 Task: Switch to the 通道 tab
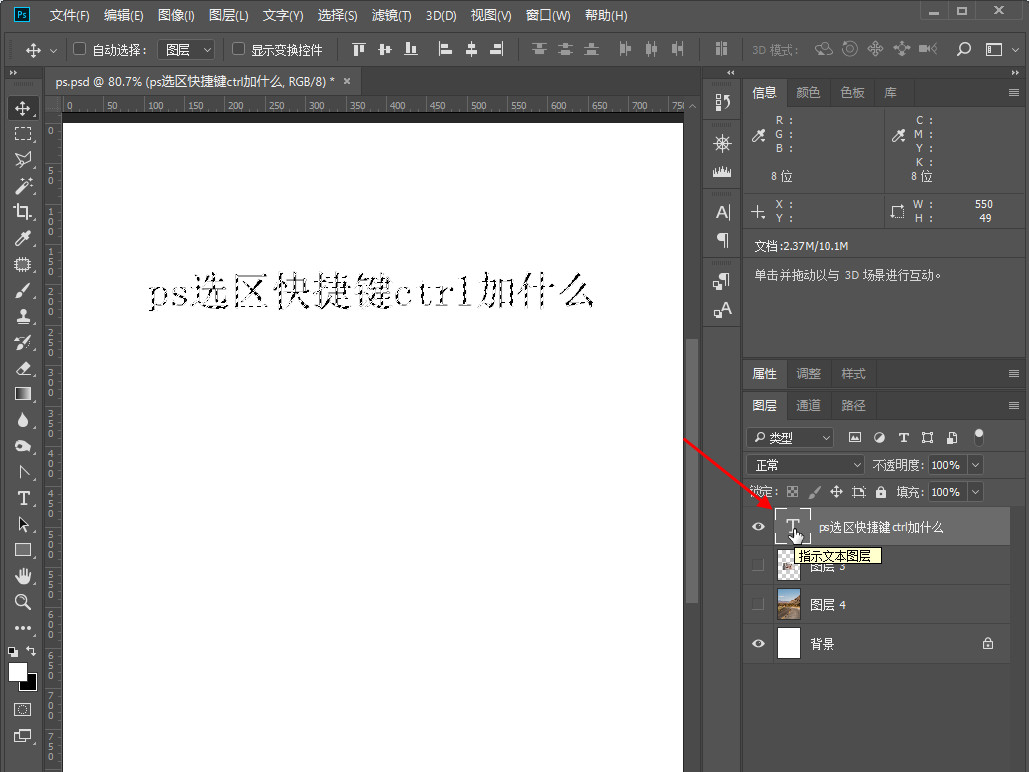click(x=808, y=405)
